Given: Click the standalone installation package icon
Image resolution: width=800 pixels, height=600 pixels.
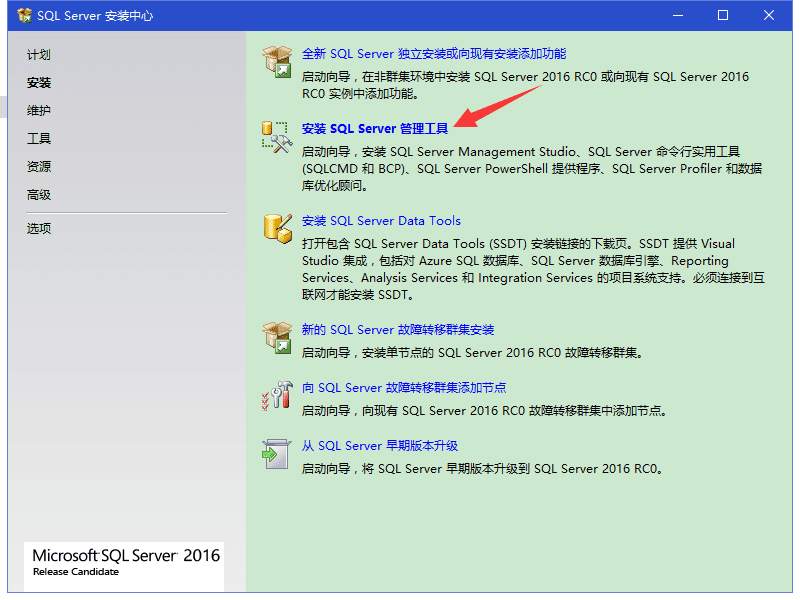Looking at the screenshot, I should coord(277,60).
